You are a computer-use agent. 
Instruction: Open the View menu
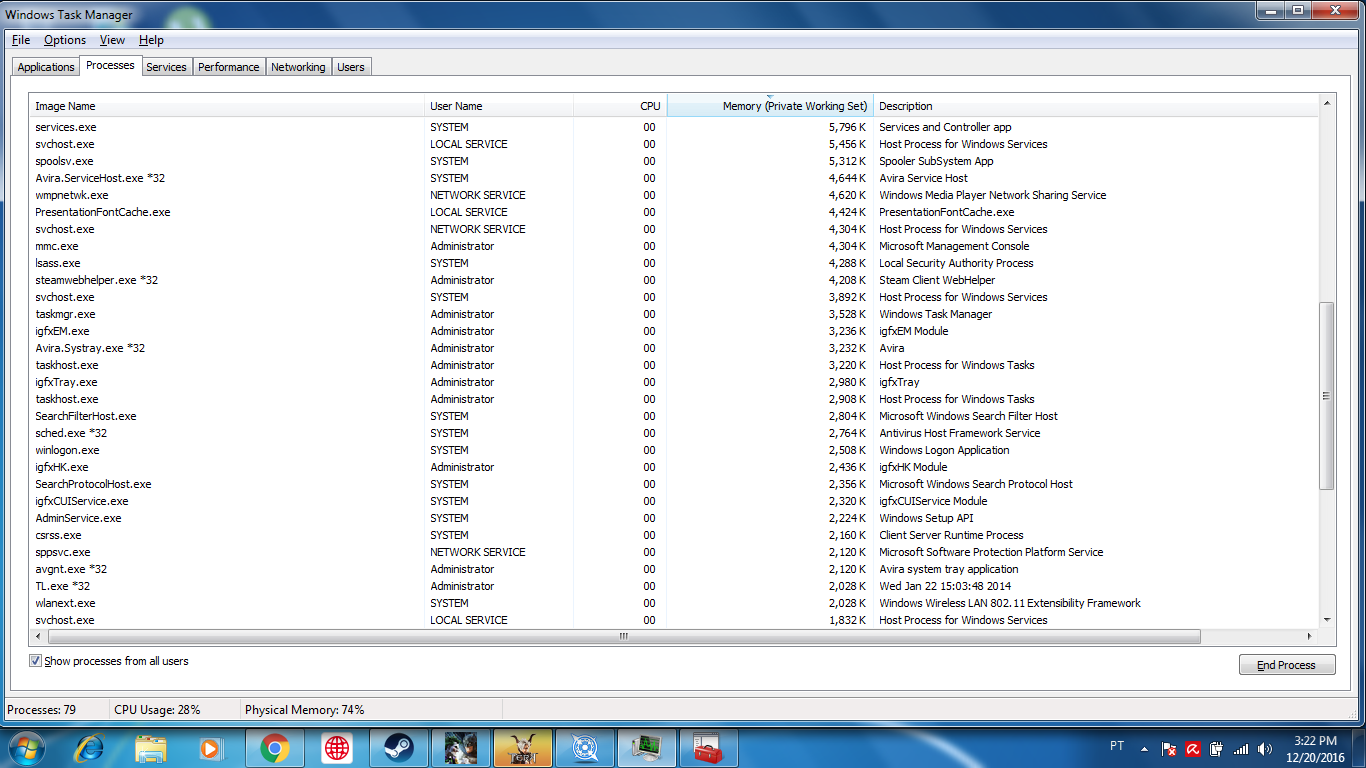coord(112,40)
